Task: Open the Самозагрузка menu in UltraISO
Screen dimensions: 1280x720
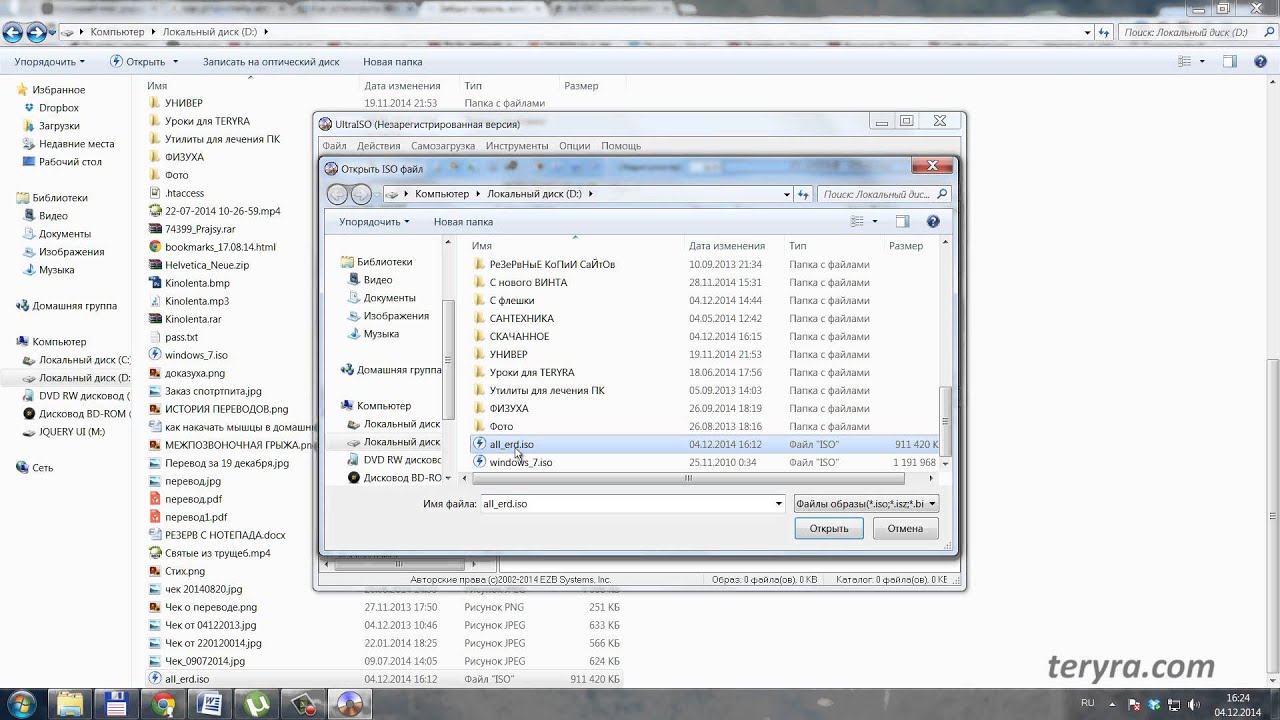Action: click(x=443, y=146)
